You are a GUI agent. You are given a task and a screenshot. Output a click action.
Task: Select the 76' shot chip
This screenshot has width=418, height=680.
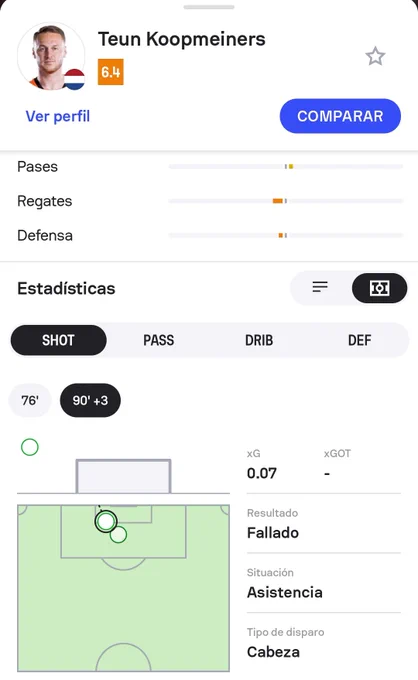tap(30, 400)
